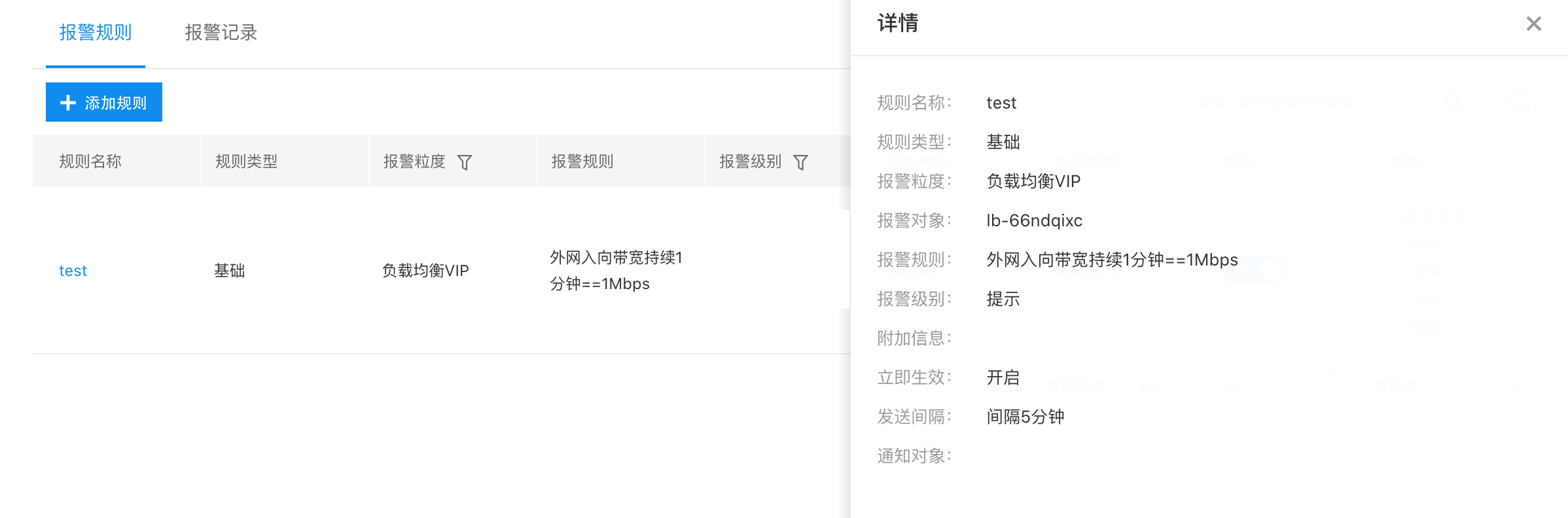
Task: Open the 报警级别 column filter icon
Action: tap(800, 162)
